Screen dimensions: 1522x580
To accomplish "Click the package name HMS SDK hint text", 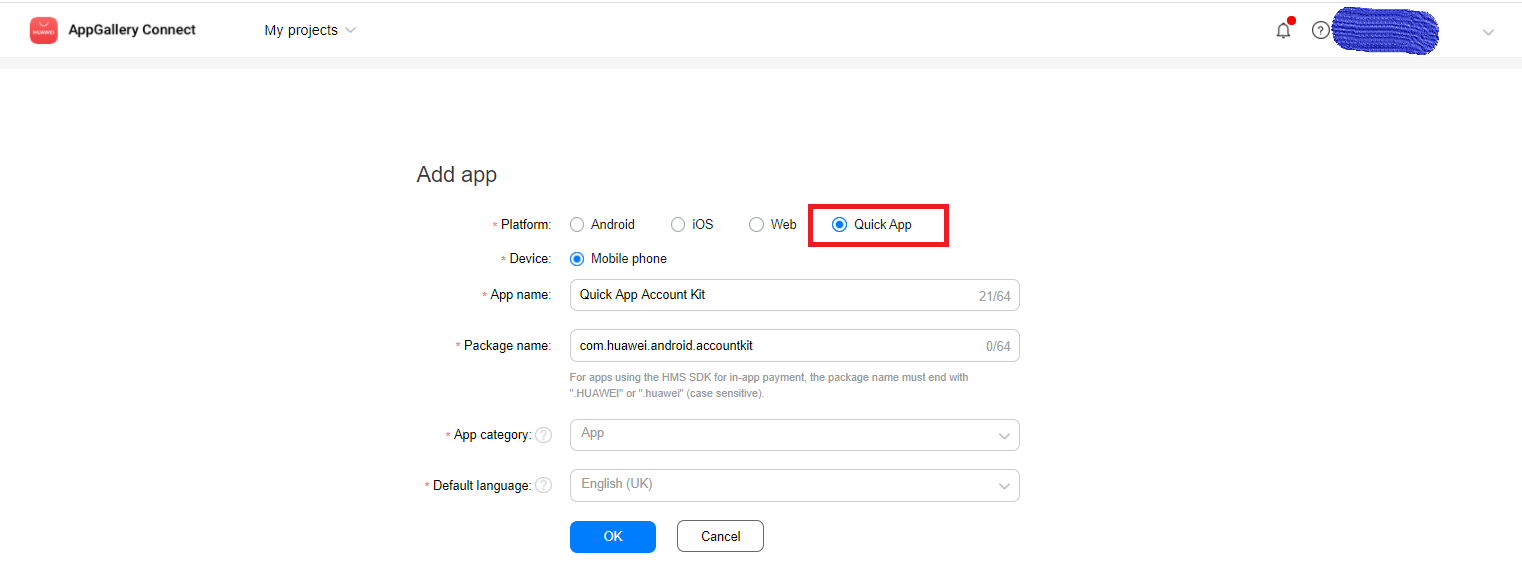I will 769,385.
